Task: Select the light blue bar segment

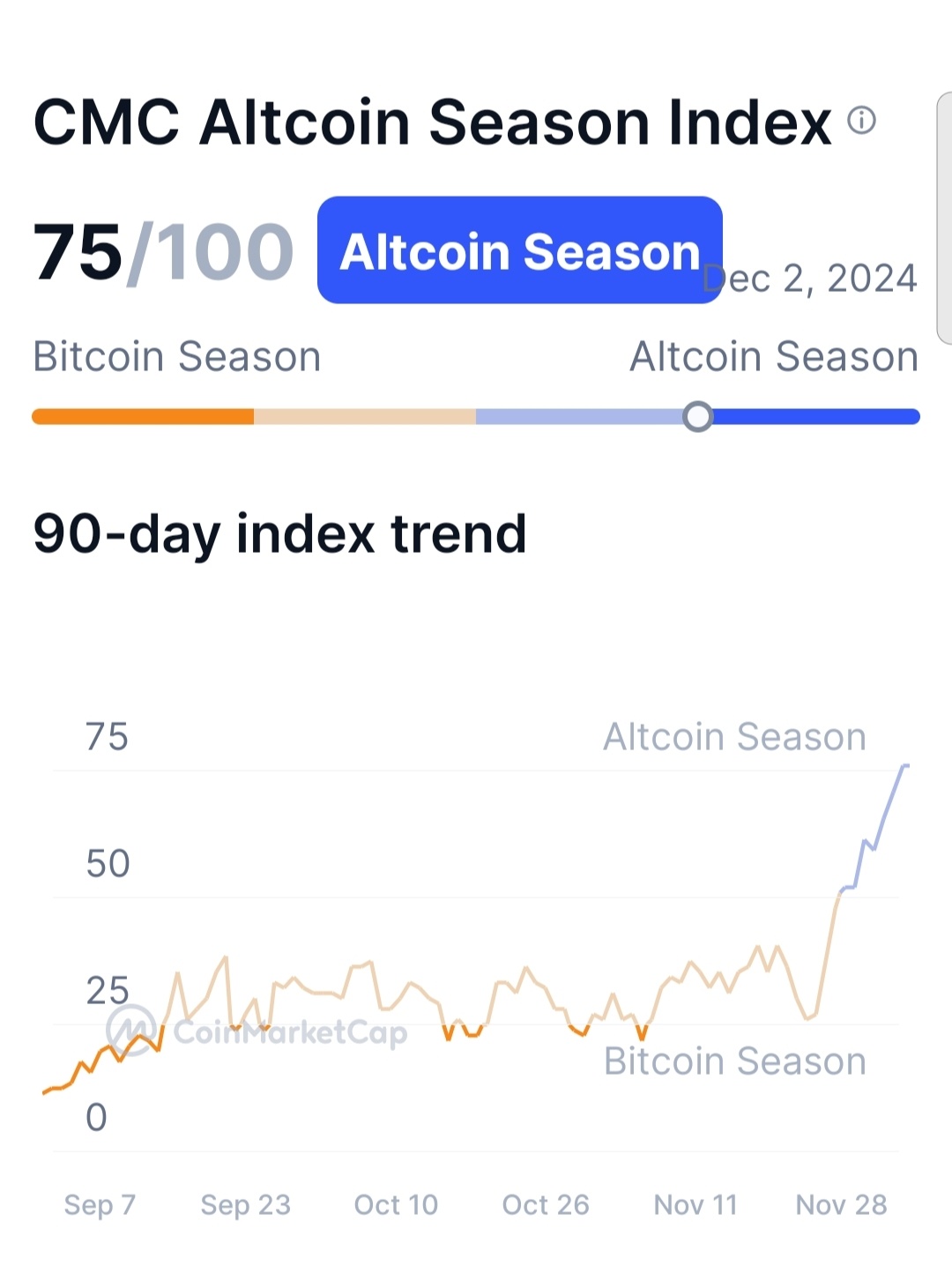Action: pos(580,417)
